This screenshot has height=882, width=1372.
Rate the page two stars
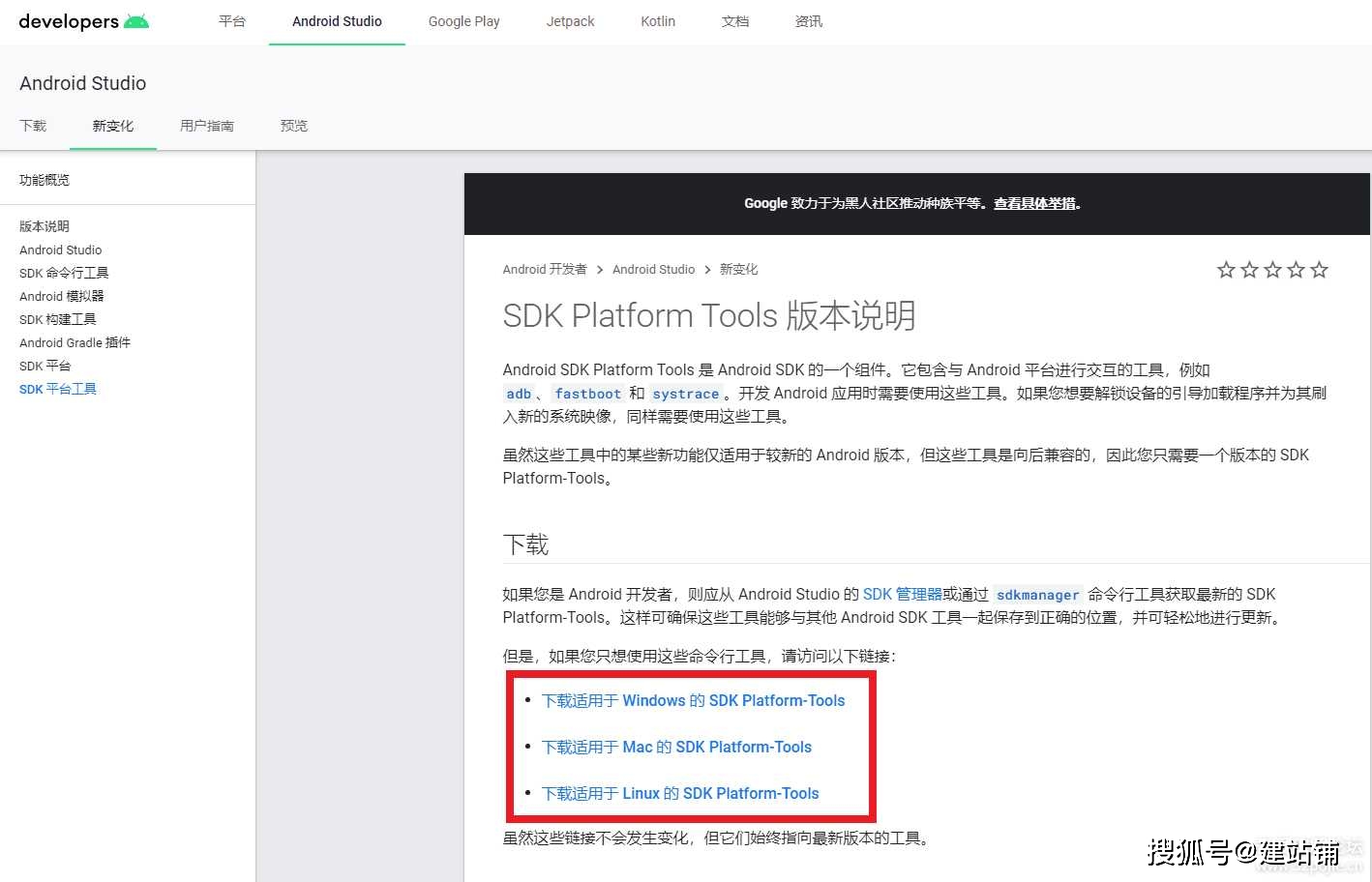pos(1249,270)
